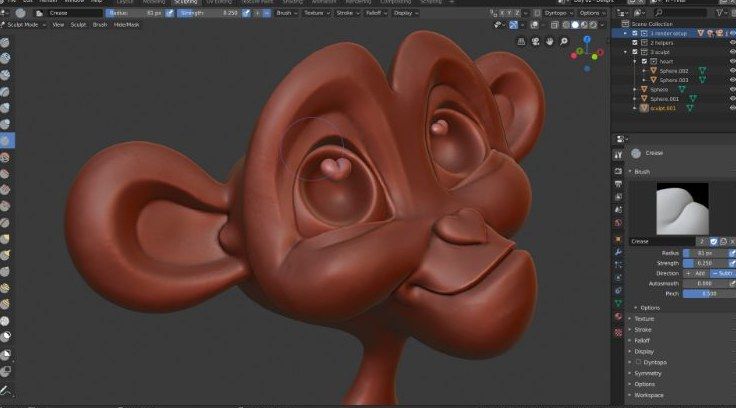736x408 pixels.
Task: Hide Sphere.002 with its eye icon
Action: (x=732, y=71)
